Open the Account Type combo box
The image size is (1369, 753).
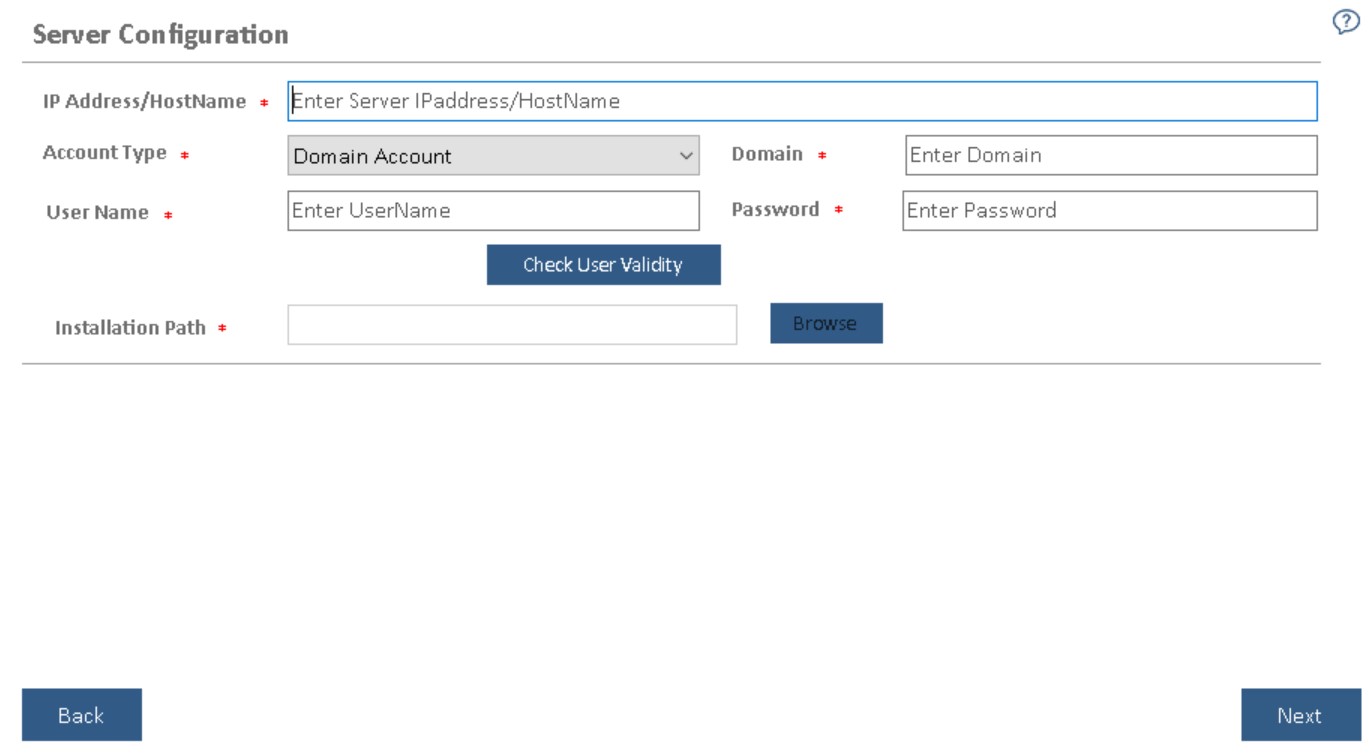click(492, 156)
